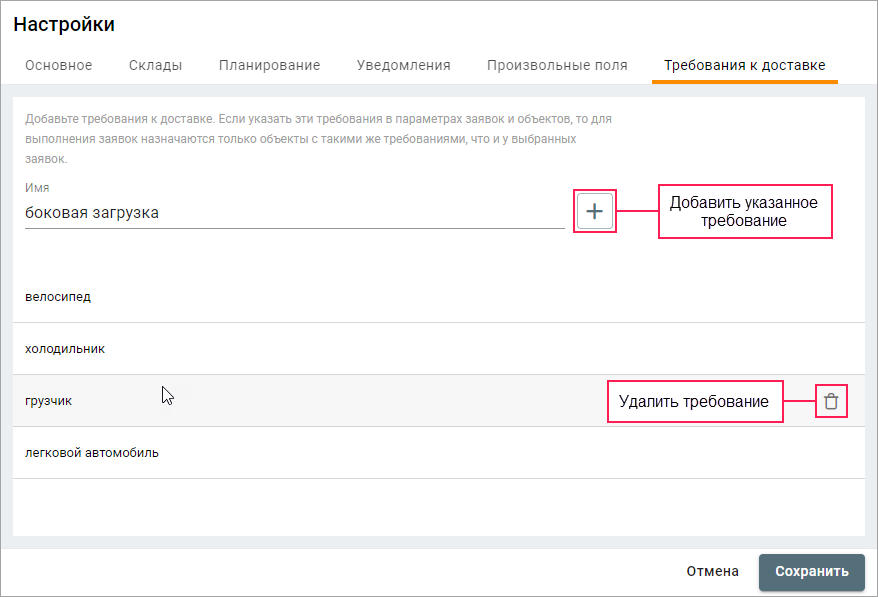This screenshot has width=878, height=597.
Task: Click the description text about delivery requirements
Action: 319,139
